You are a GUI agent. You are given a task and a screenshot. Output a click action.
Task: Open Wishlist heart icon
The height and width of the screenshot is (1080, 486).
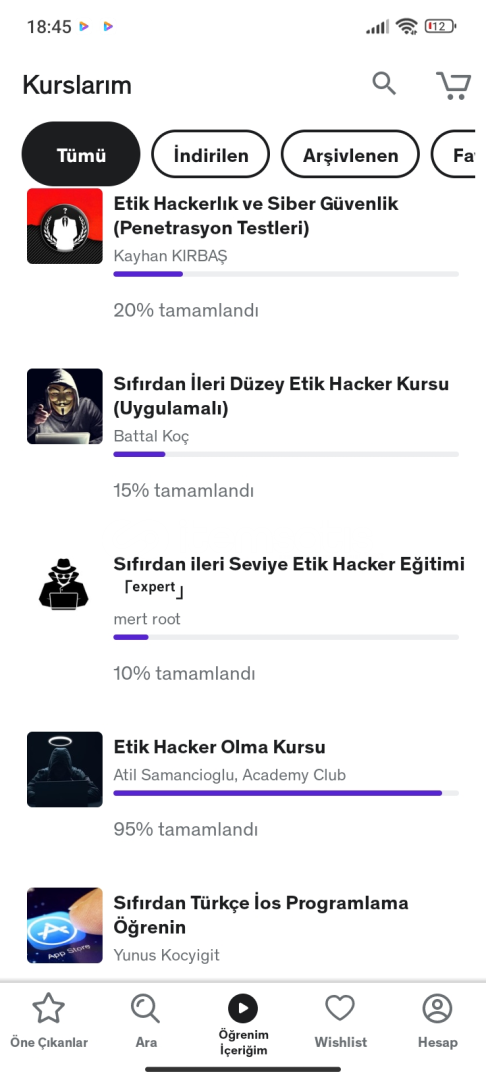click(x=340, y=1008)
